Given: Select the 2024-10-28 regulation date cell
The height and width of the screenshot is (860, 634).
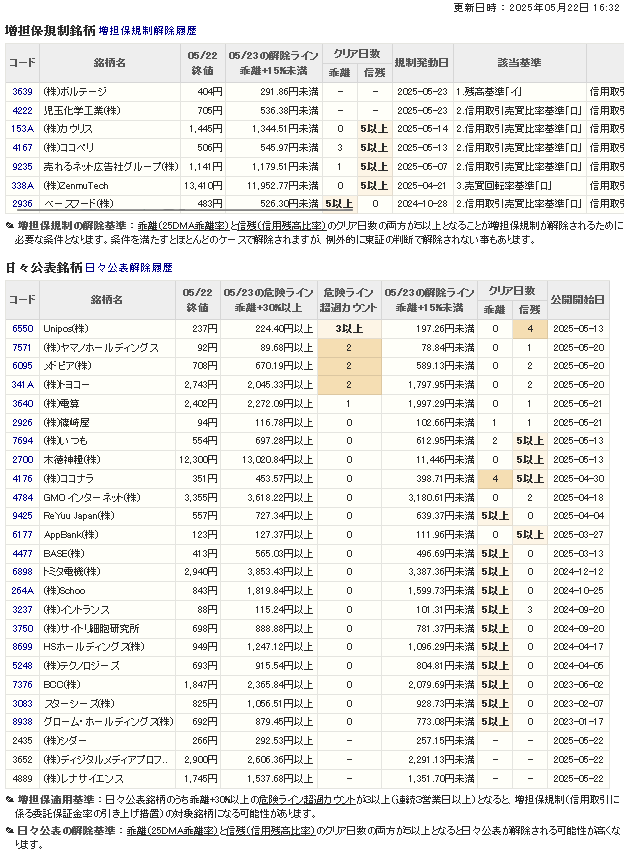Looking at the screenshot, I should pos(422,203).
